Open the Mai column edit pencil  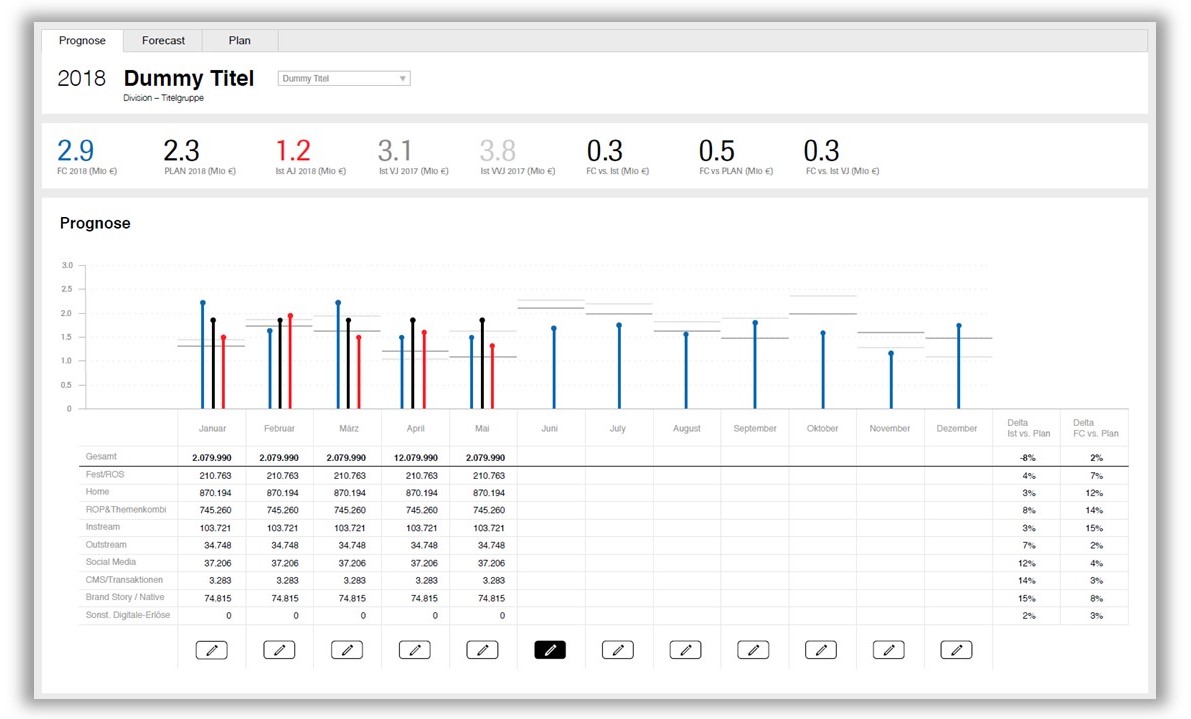point(482,650)
